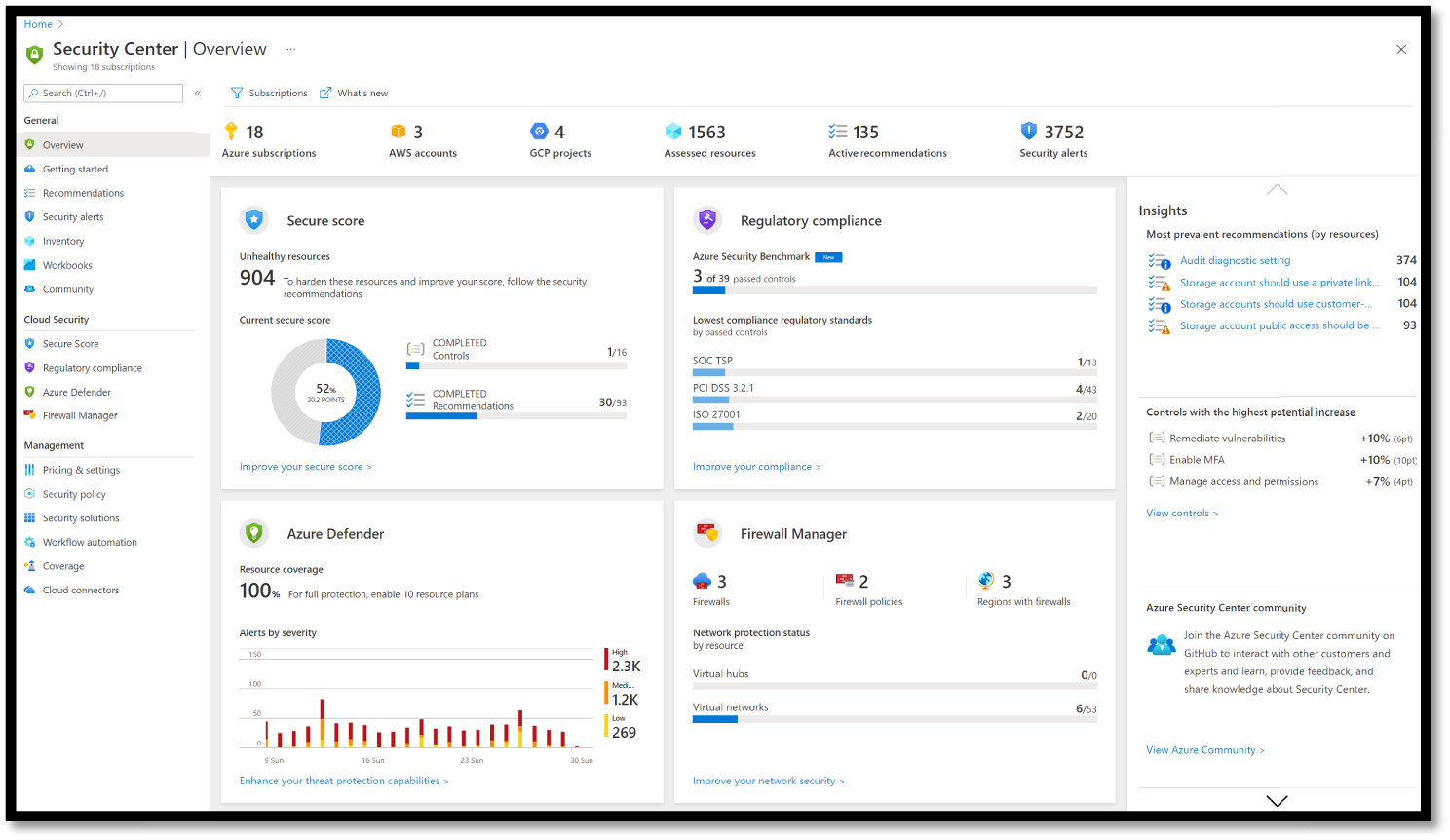Screen dimensions: 1450x840
Task: Click View controls link
Action: click(1182, 513)
